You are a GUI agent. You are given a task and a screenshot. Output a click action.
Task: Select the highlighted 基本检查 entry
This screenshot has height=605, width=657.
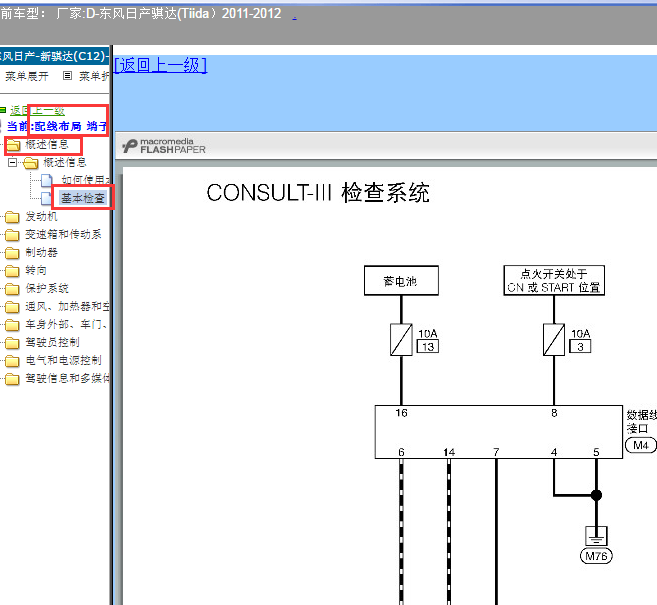pyautogui.click(x=83, y=198)
